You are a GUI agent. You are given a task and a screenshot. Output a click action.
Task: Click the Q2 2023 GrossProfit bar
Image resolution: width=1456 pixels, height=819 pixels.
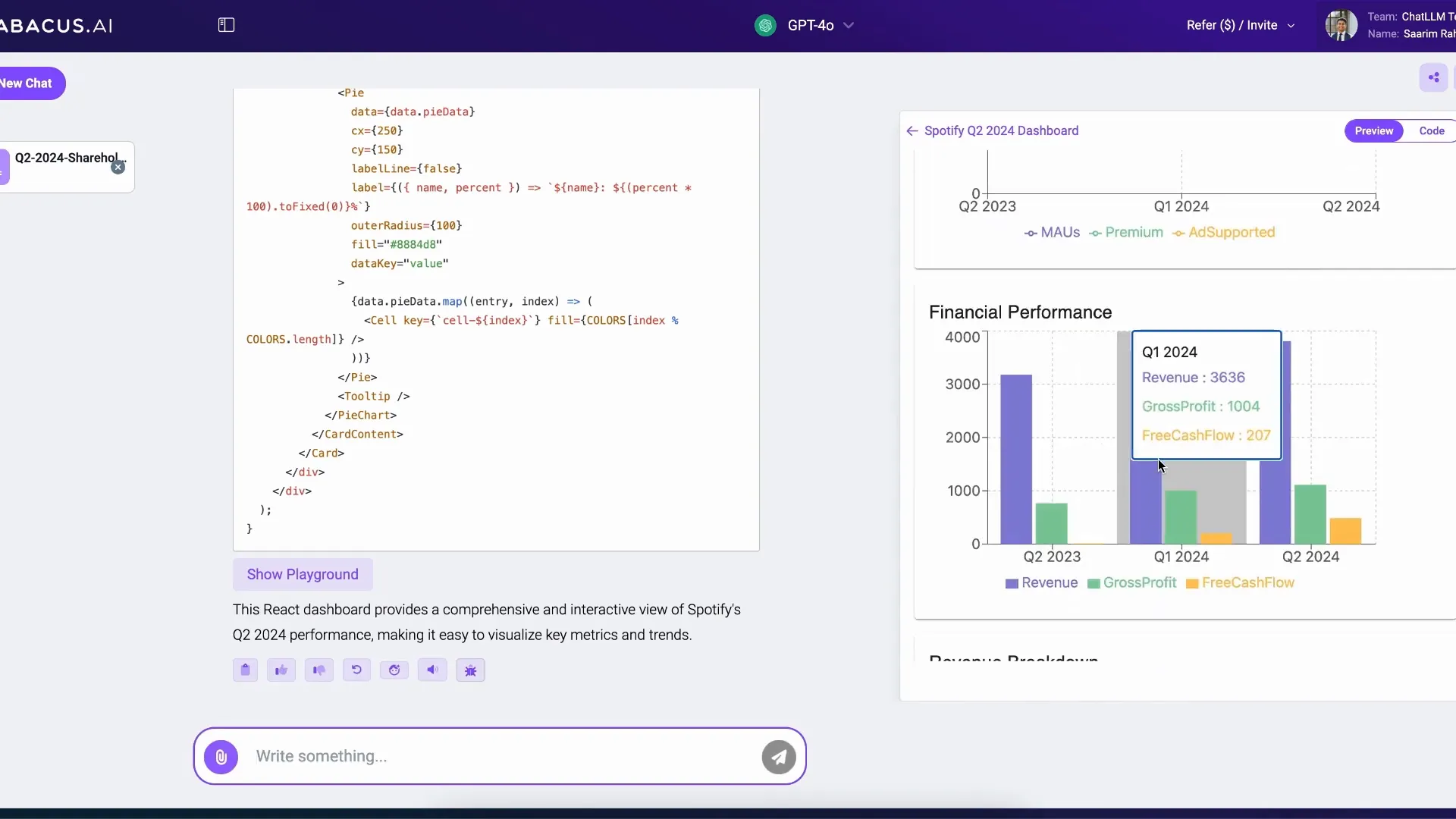[1051, 523]
